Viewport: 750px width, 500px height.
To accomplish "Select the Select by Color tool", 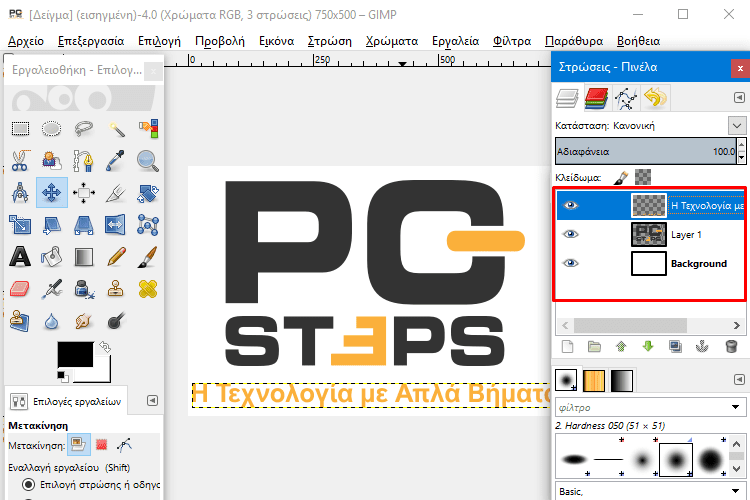I will tap(148, 128).
